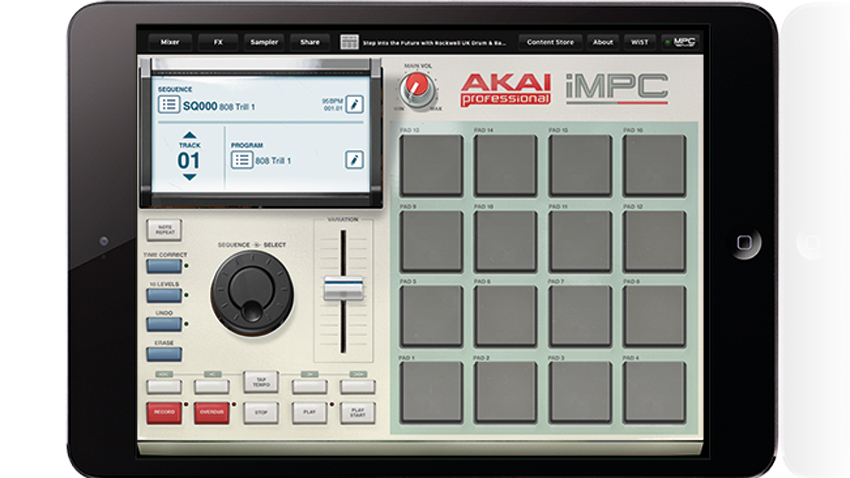850x478 pixels.
Task: Trigger Pad 13
Action: 432,165
